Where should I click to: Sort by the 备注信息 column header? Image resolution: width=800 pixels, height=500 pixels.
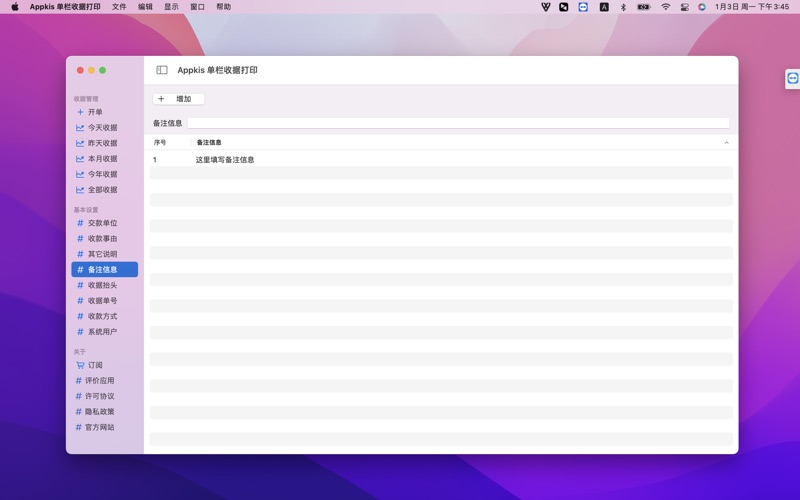tap(209, 142)
